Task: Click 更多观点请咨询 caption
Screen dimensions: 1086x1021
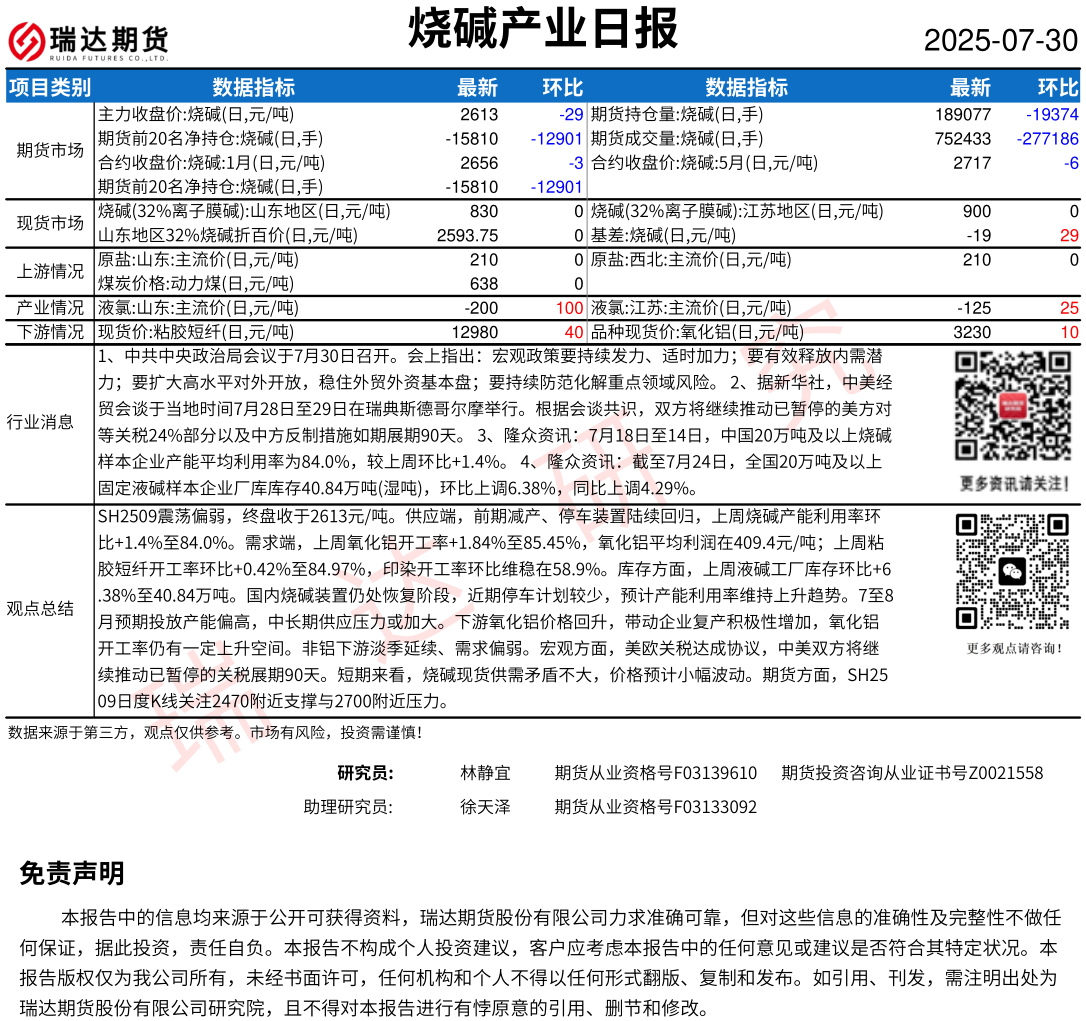Action: [x=1010, y=648]
